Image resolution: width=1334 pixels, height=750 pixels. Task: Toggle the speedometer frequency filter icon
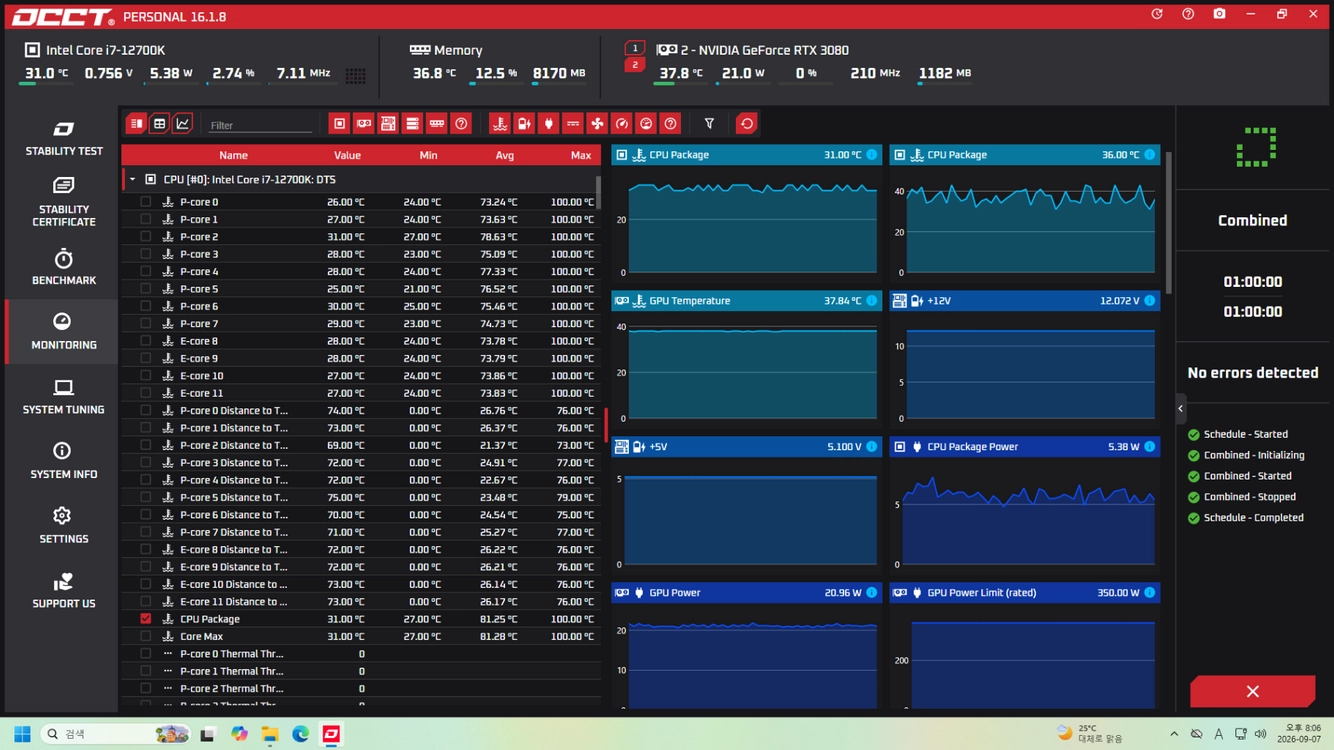[621, 124]
